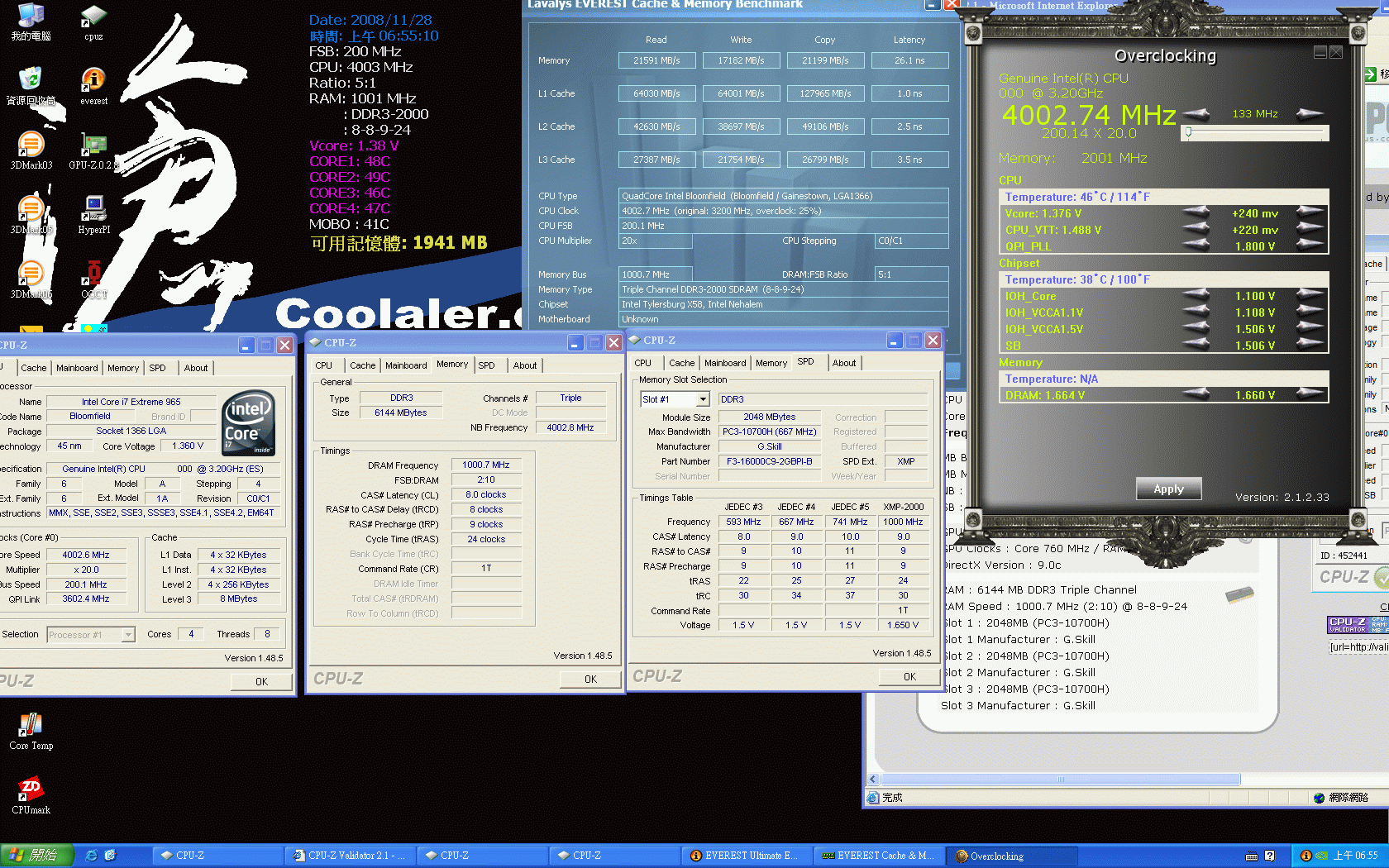Open Memory tab in the Core i7 CPU-Z window
1389x868 pixels.
tap(123, 368)
